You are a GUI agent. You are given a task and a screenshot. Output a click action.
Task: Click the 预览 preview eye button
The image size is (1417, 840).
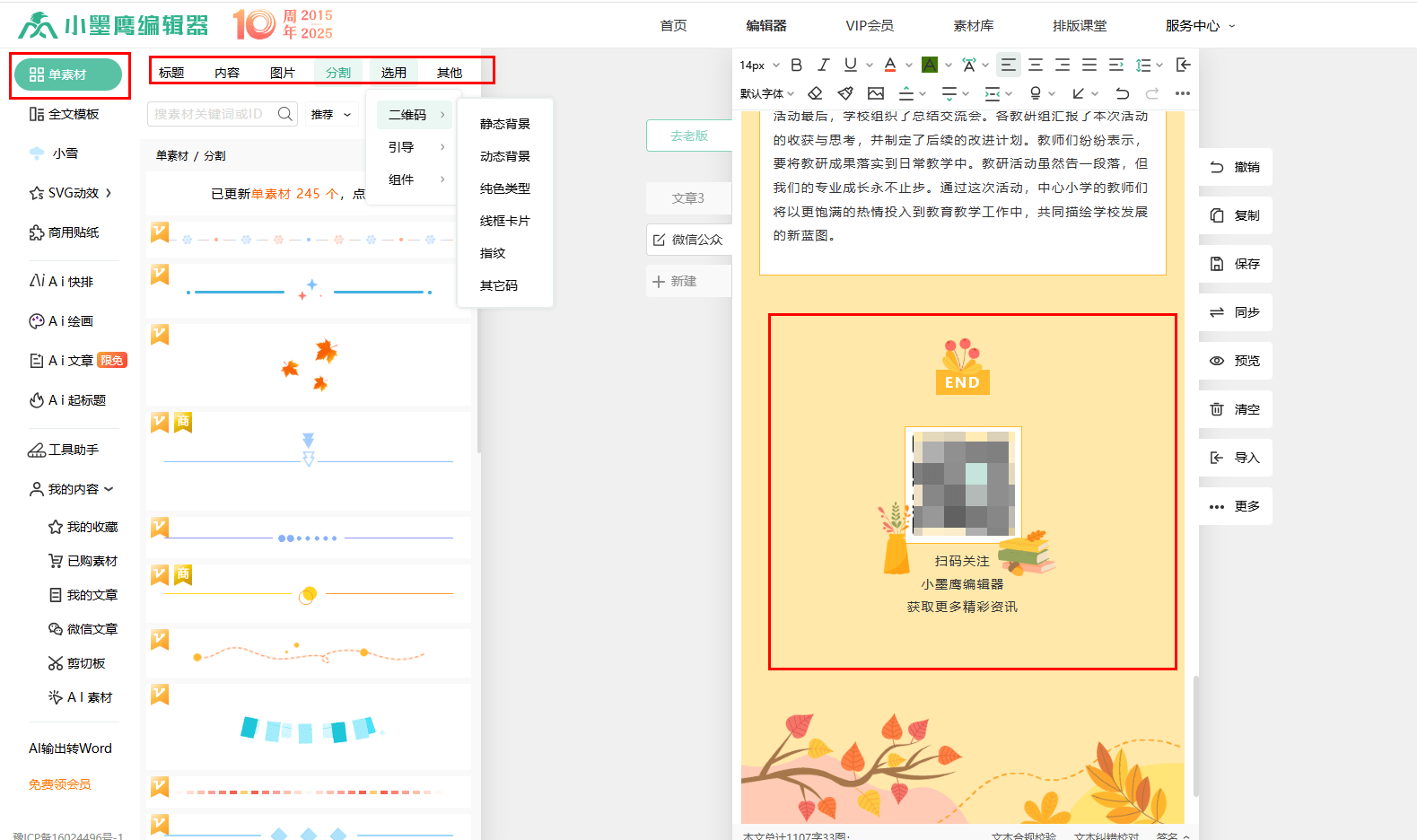click(1236, 361)
